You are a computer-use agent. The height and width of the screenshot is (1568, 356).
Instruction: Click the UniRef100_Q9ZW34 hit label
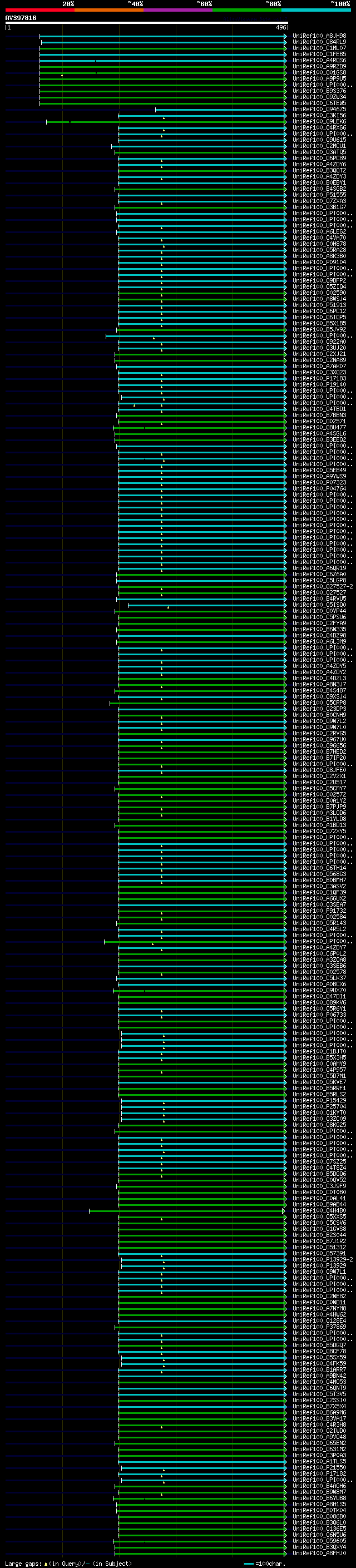(x=319, y=97)
